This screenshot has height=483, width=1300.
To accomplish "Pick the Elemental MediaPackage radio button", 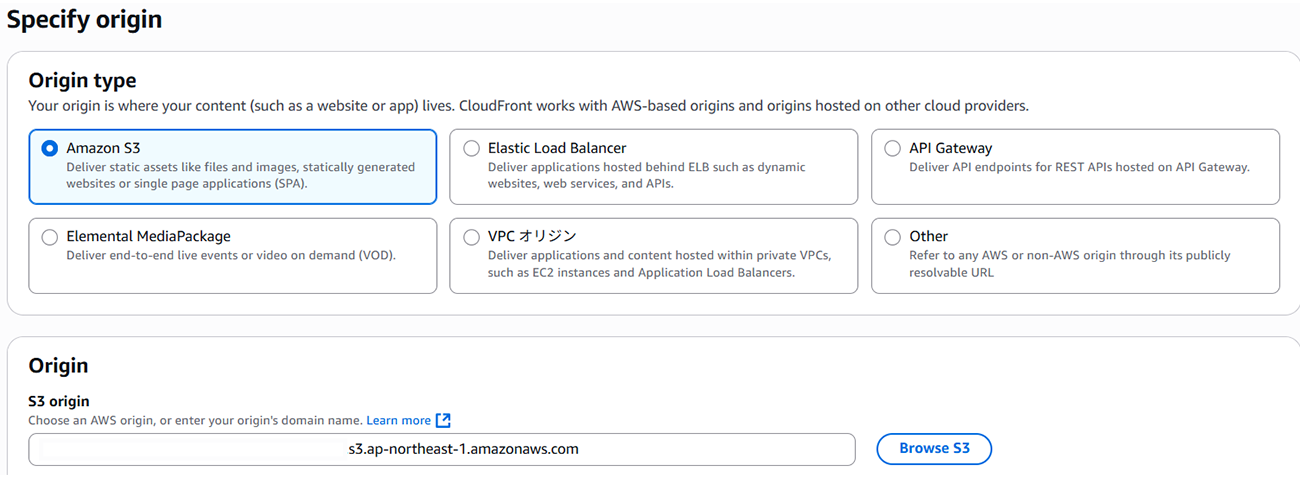I will (x=49, y=237).
